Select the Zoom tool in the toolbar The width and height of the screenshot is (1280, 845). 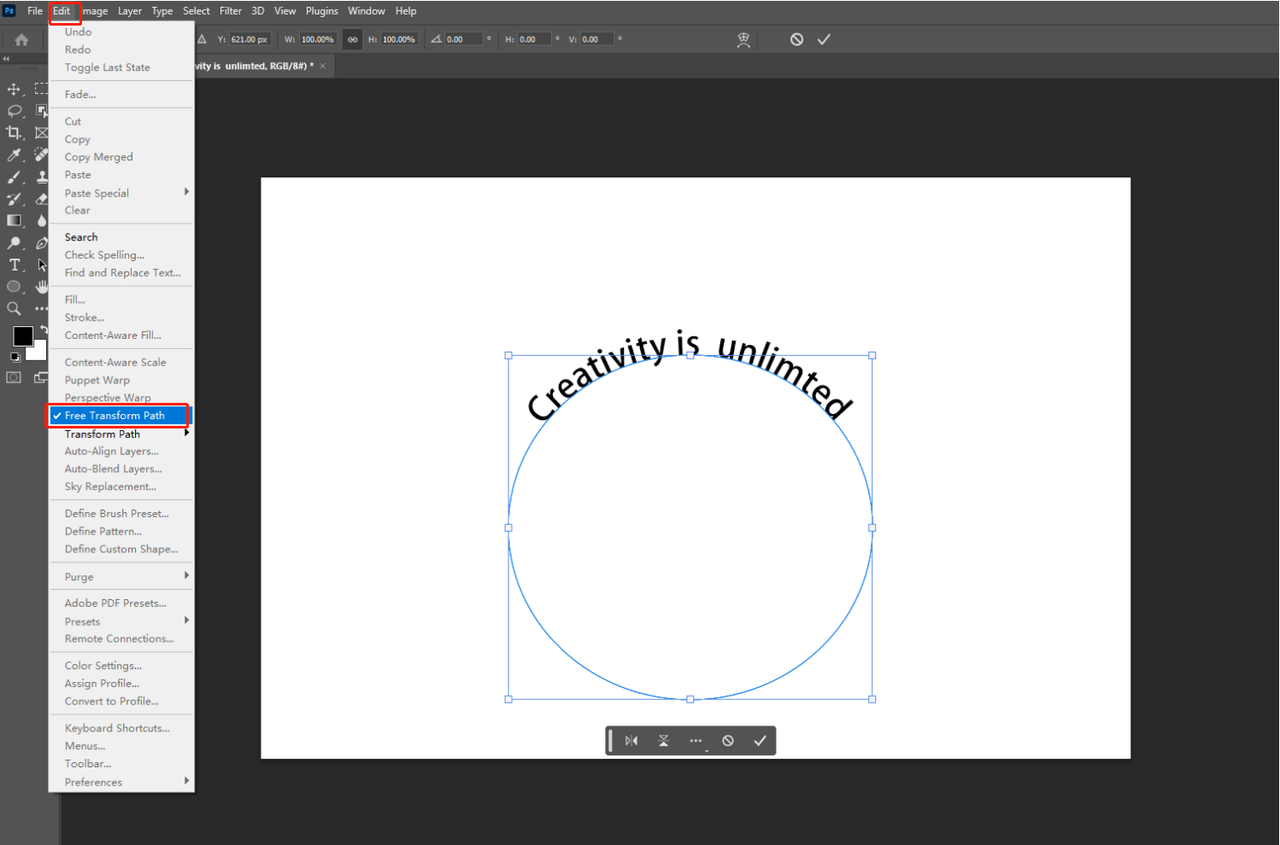pyautogui.click(x=14, y=309)
